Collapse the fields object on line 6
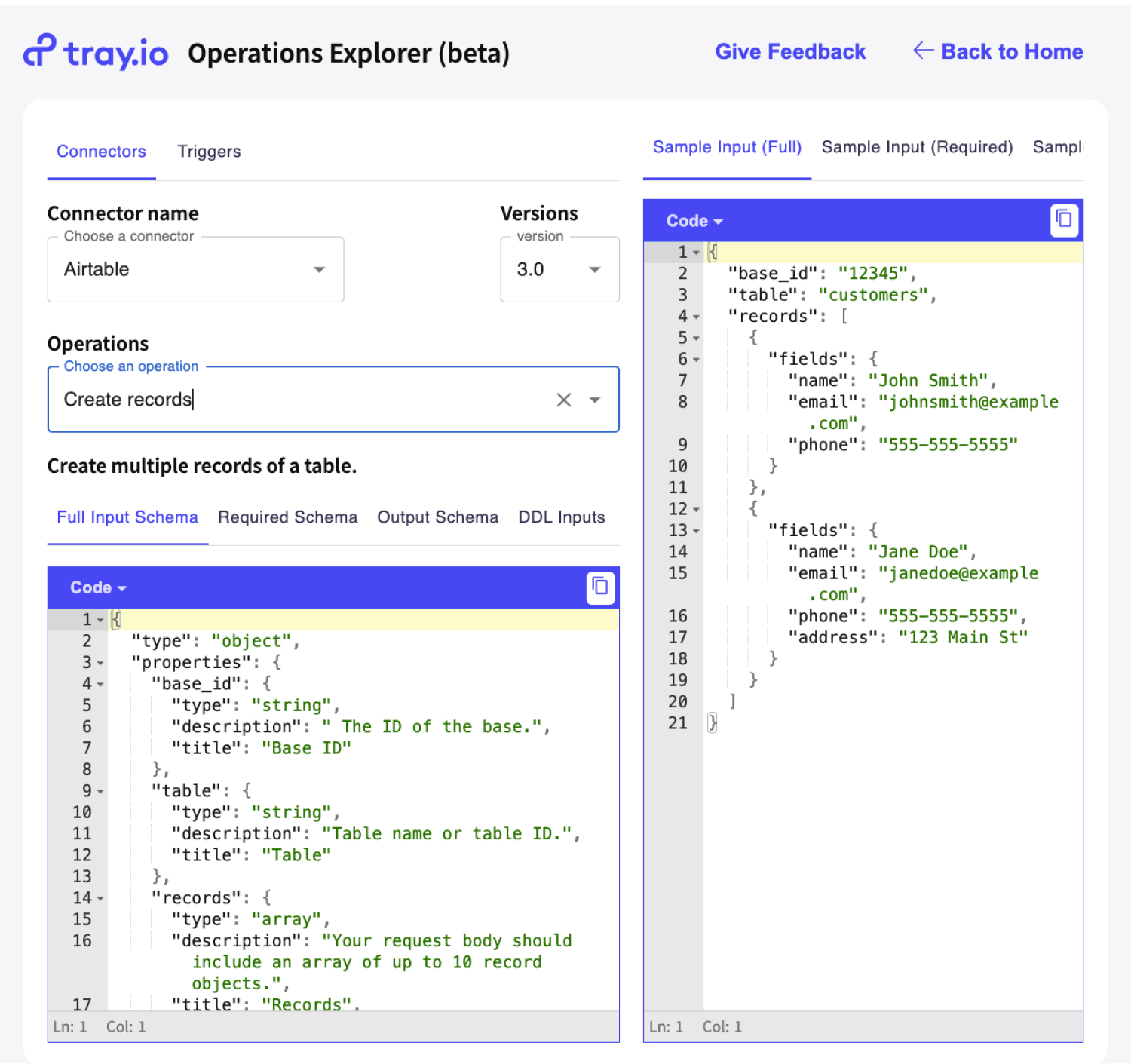Screen dimensions: 1131x1064 pos(697,360)
